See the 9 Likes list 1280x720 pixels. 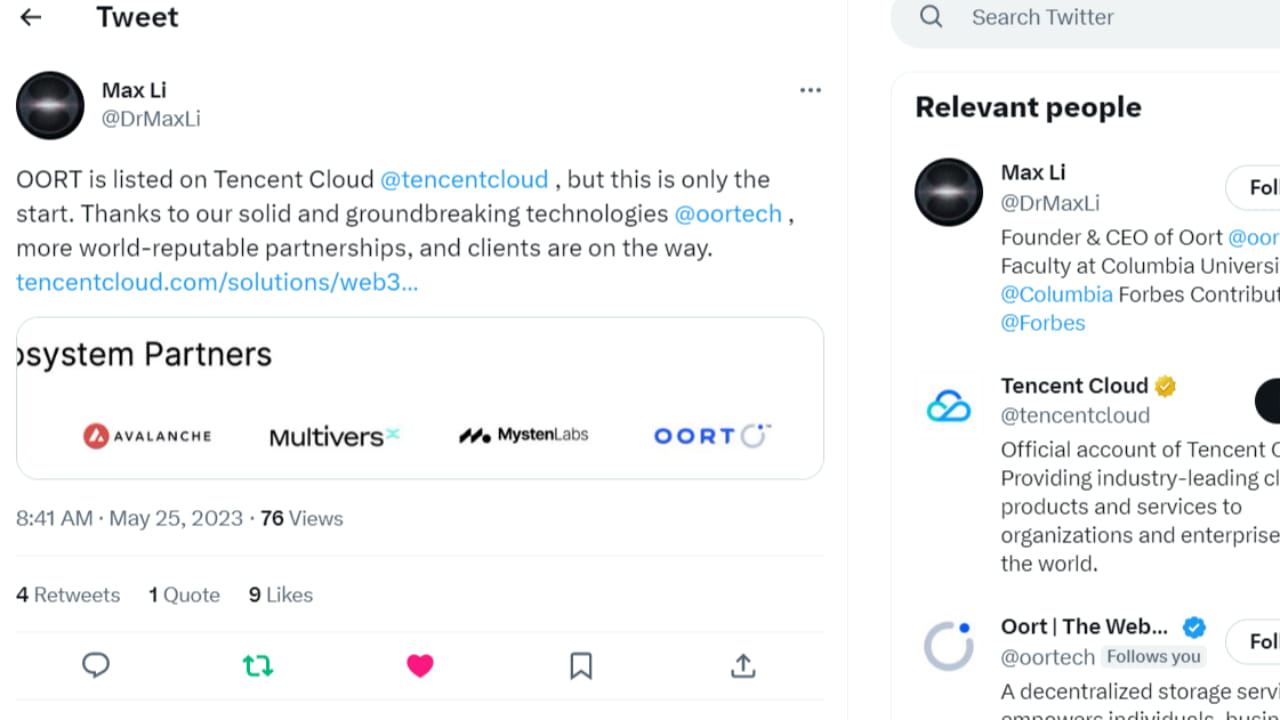pyautogui.click(x=280, y=594)
